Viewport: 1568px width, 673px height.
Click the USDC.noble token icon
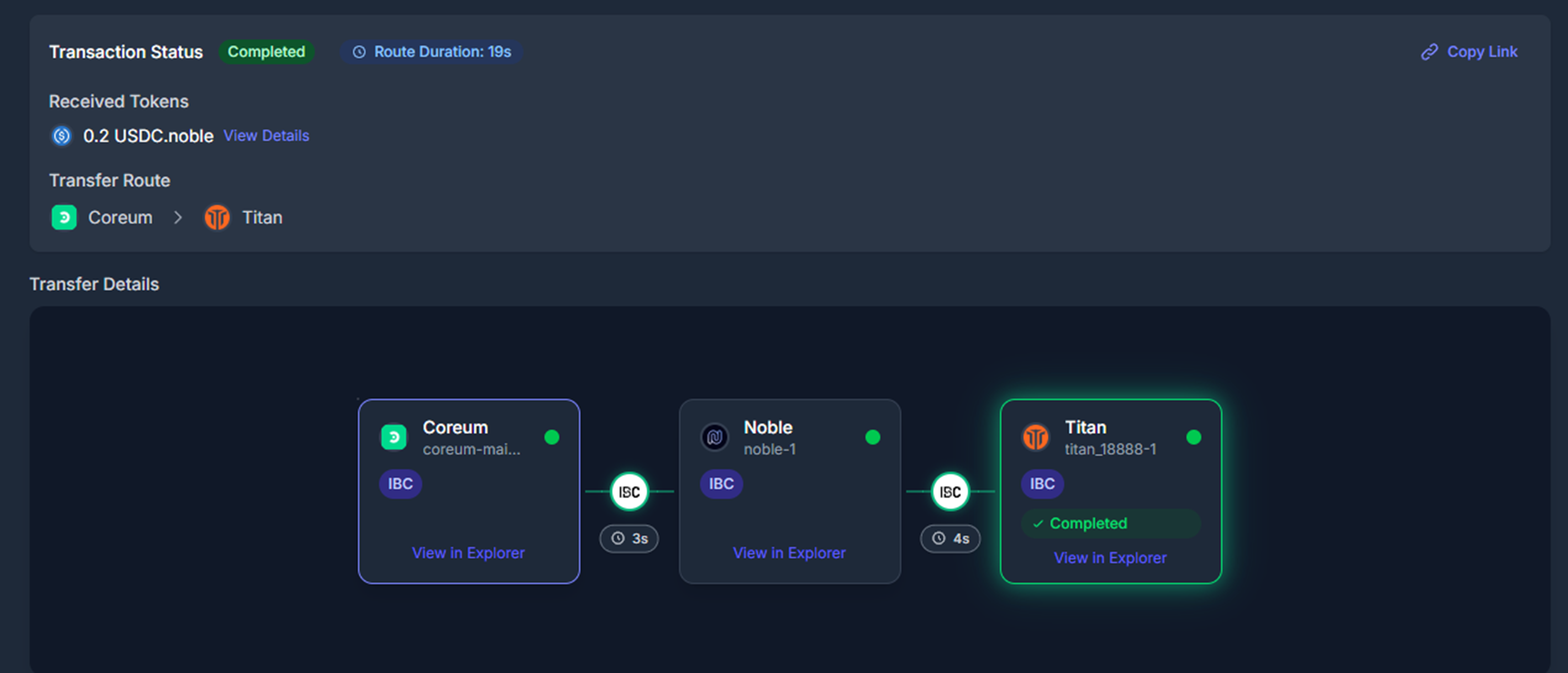[x=61, y=135]
